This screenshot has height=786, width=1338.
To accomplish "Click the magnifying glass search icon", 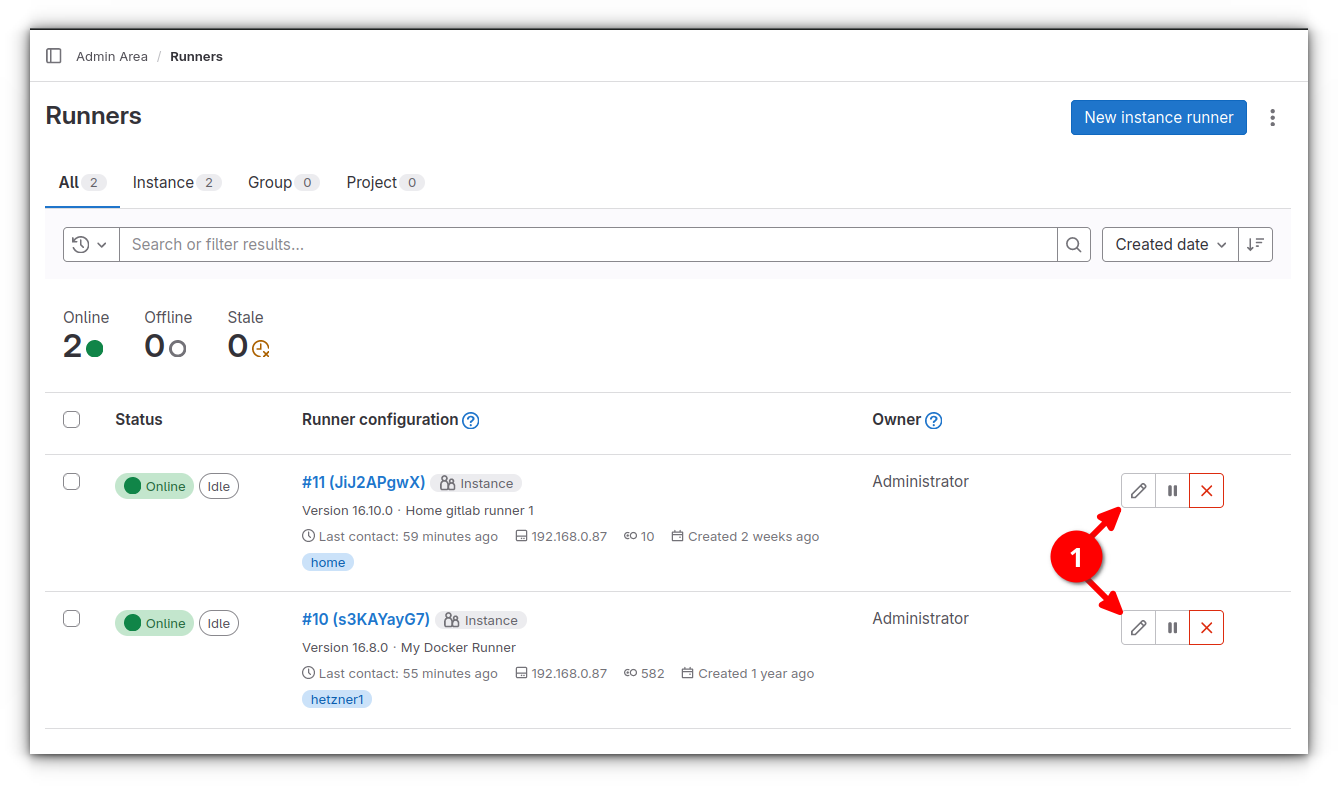I will click(x=1073, y=244).
